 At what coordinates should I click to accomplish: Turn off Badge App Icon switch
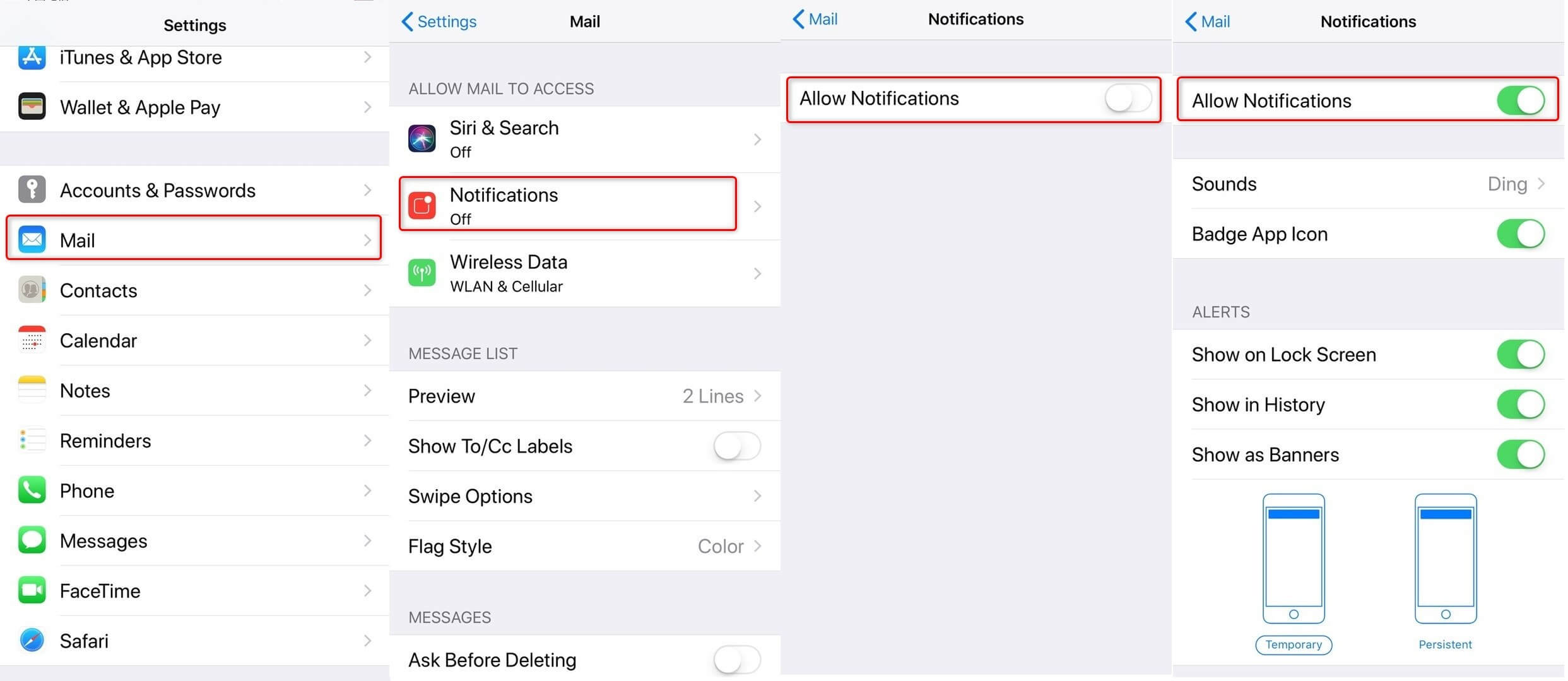1520,234
